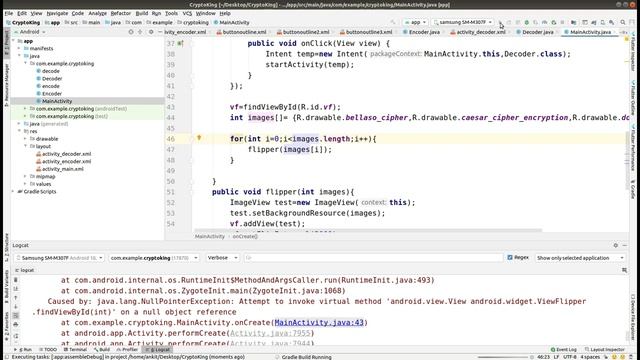This screenshot has height=360, width=640.
Task: Open the app run configuration dropdown
Action: pos(415,22)
